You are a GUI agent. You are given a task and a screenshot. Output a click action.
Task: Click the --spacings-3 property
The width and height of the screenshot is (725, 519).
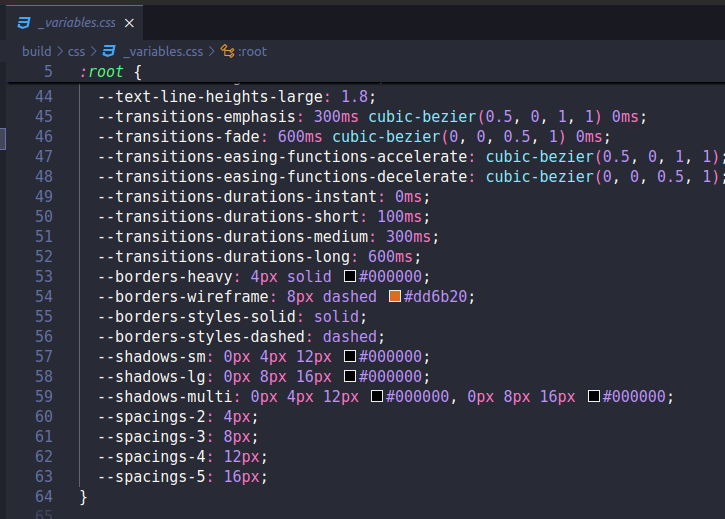152,437
